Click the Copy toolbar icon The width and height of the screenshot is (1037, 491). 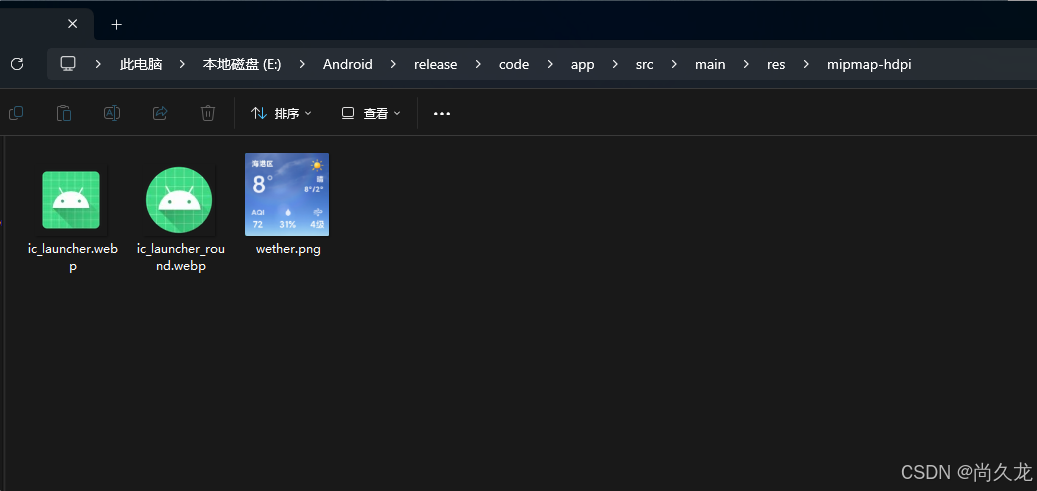(x=16, y=113)
